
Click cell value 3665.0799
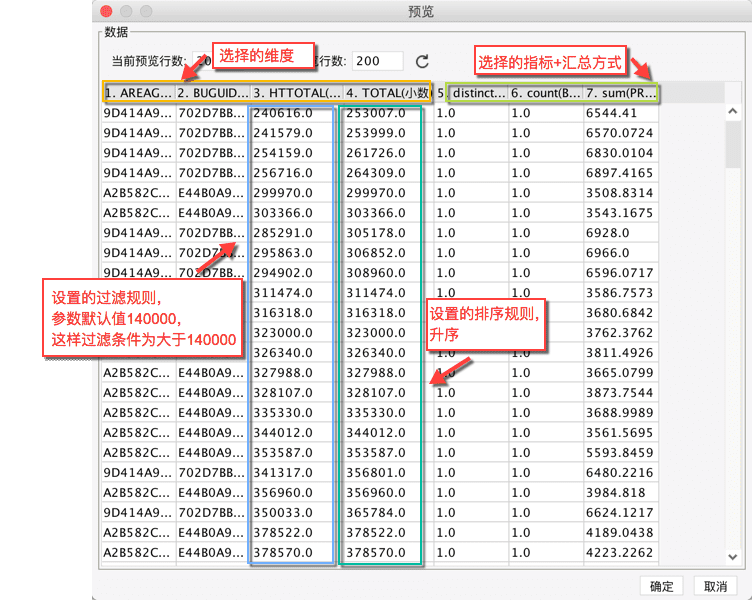(x=619, y=373)
